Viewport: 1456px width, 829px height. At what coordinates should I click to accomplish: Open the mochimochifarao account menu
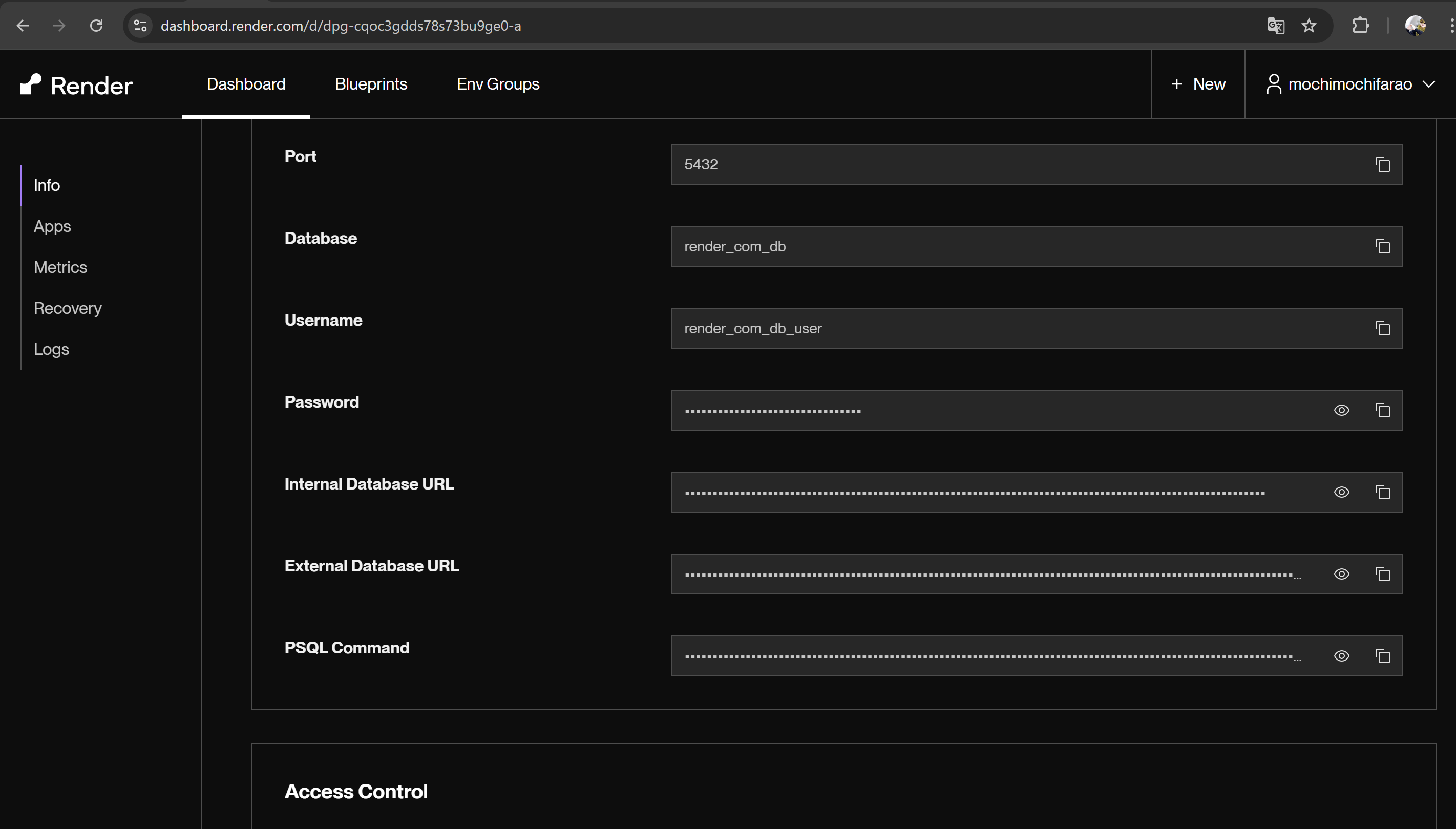pyautogui.click(x=1350, y=83)
